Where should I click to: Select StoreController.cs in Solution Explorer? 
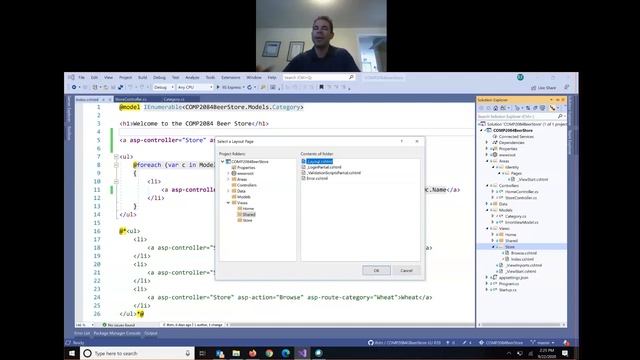click(x=521, y=198)
